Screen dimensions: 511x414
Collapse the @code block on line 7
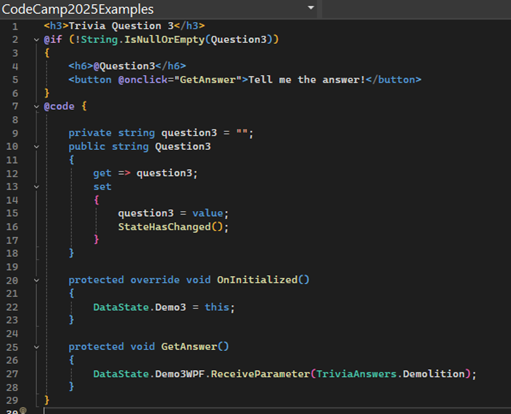[36, 107]
